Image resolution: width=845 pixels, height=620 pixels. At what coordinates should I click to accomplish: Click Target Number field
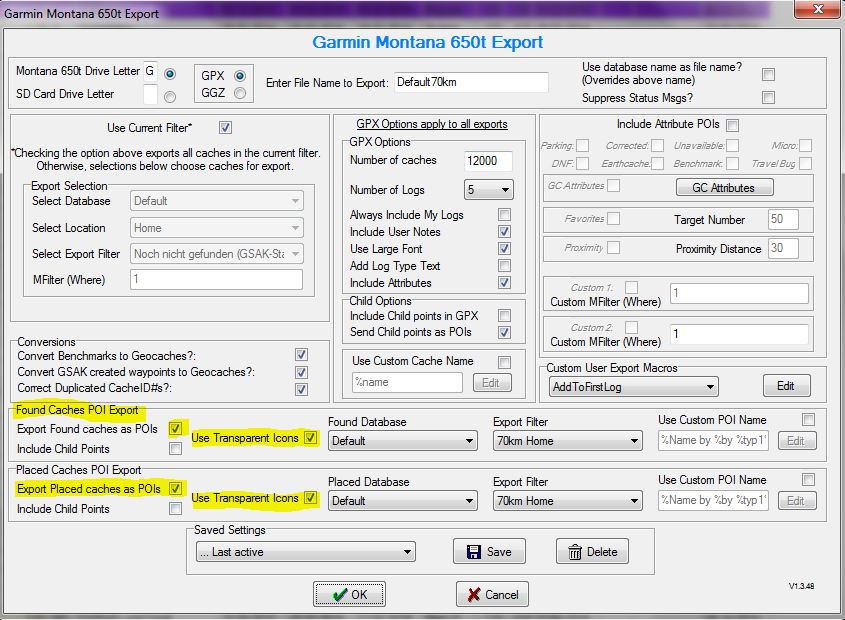tap(783, 219)
